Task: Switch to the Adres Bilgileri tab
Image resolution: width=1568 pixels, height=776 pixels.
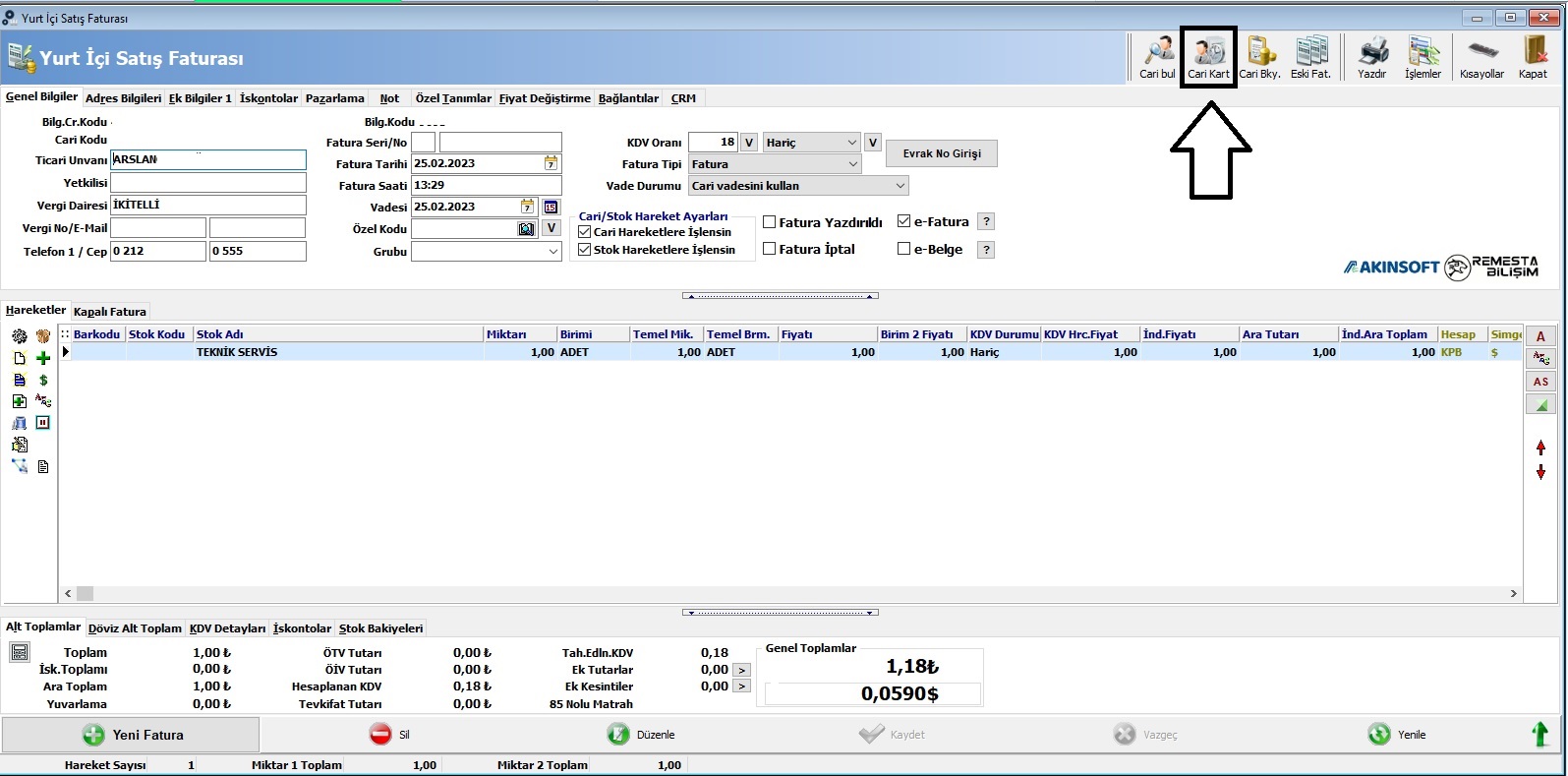Action: pos(123,98)
